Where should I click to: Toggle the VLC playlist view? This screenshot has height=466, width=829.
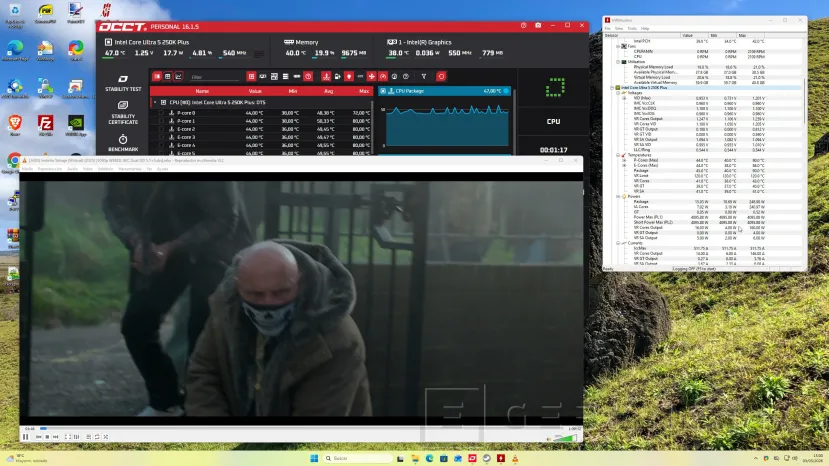pos(88,437)
